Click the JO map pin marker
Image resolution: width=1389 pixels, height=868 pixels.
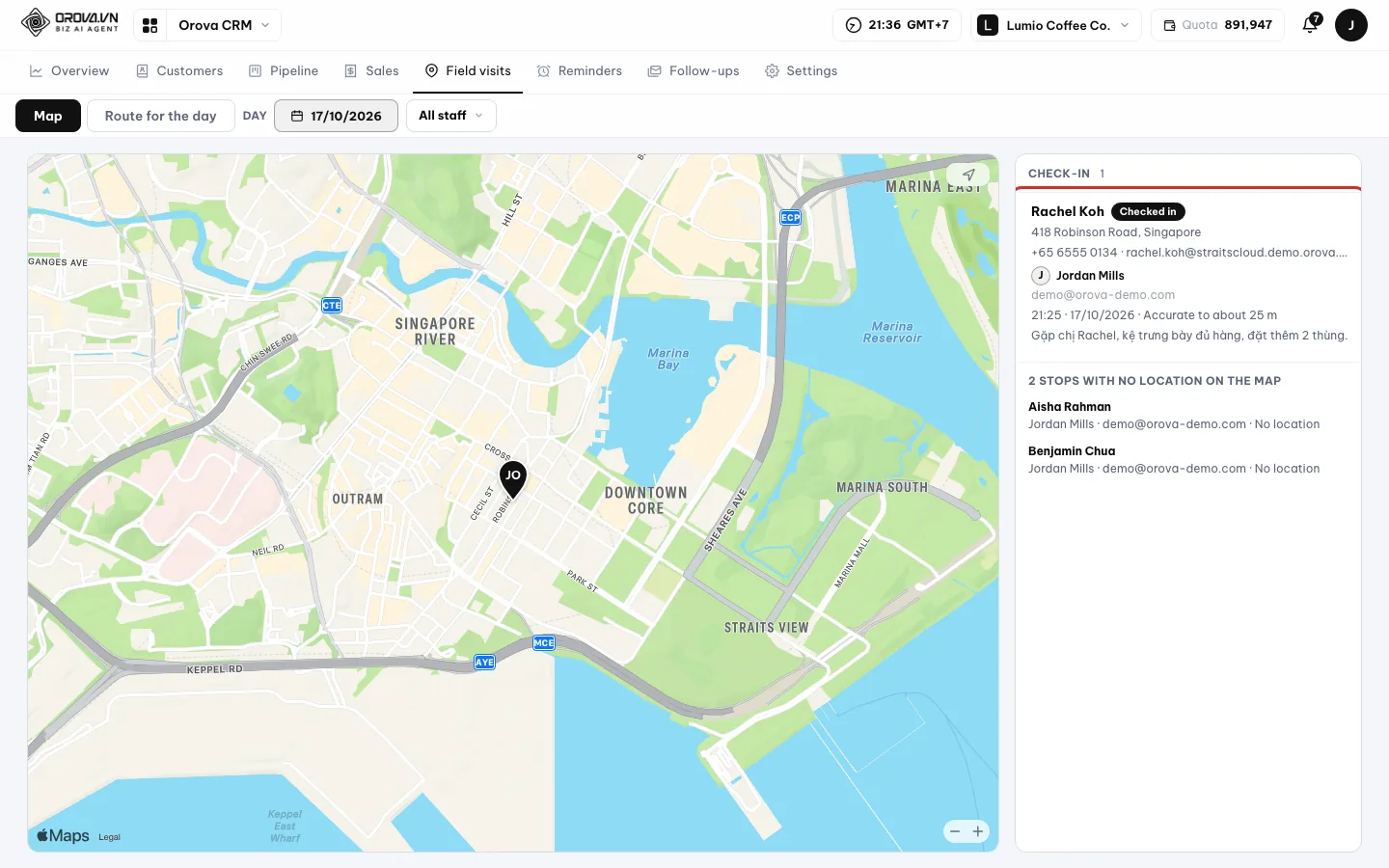point(513,478)
